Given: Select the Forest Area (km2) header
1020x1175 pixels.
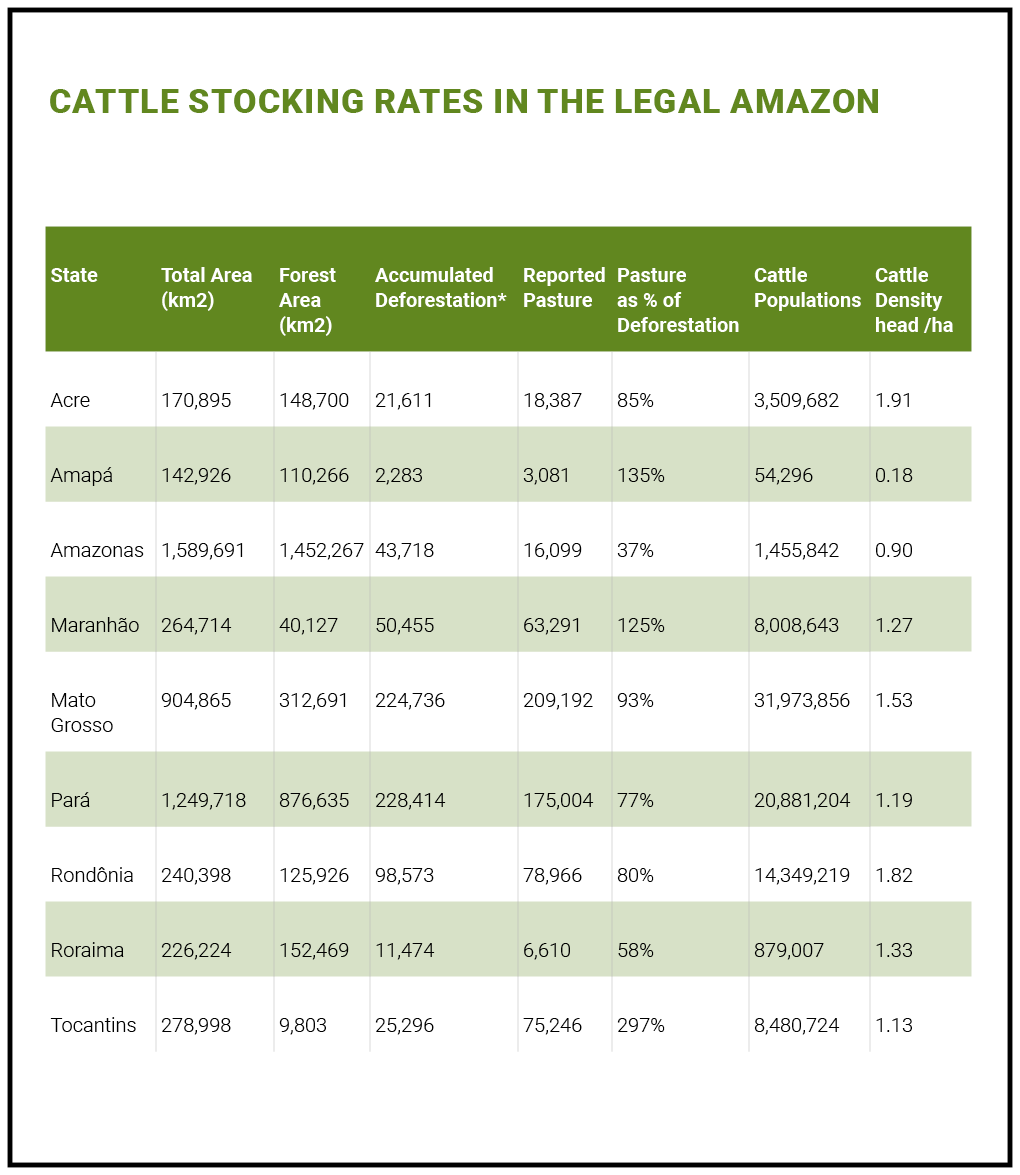Looking at the screenshot, I should tap(307, 300).
